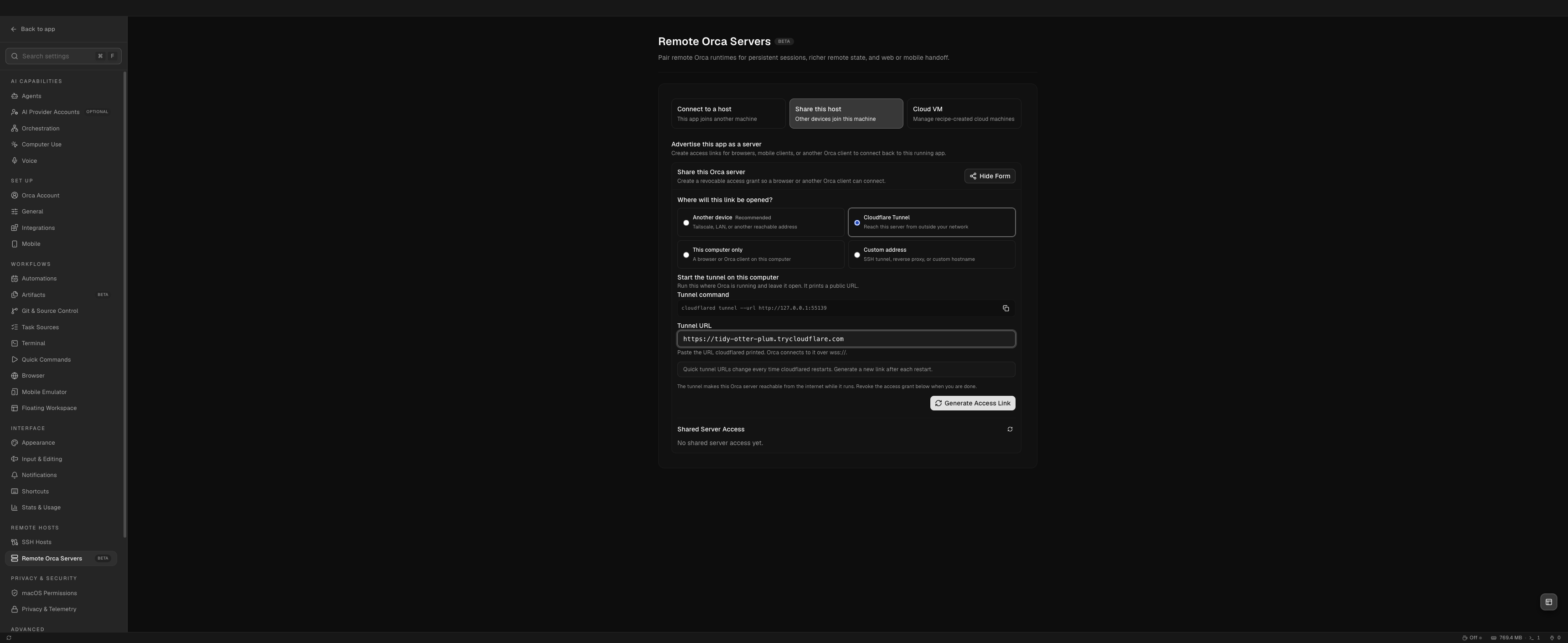The height and width of the screenshot is (643, 1568).
Task: Open Voice settings
Action: point(61,161)
